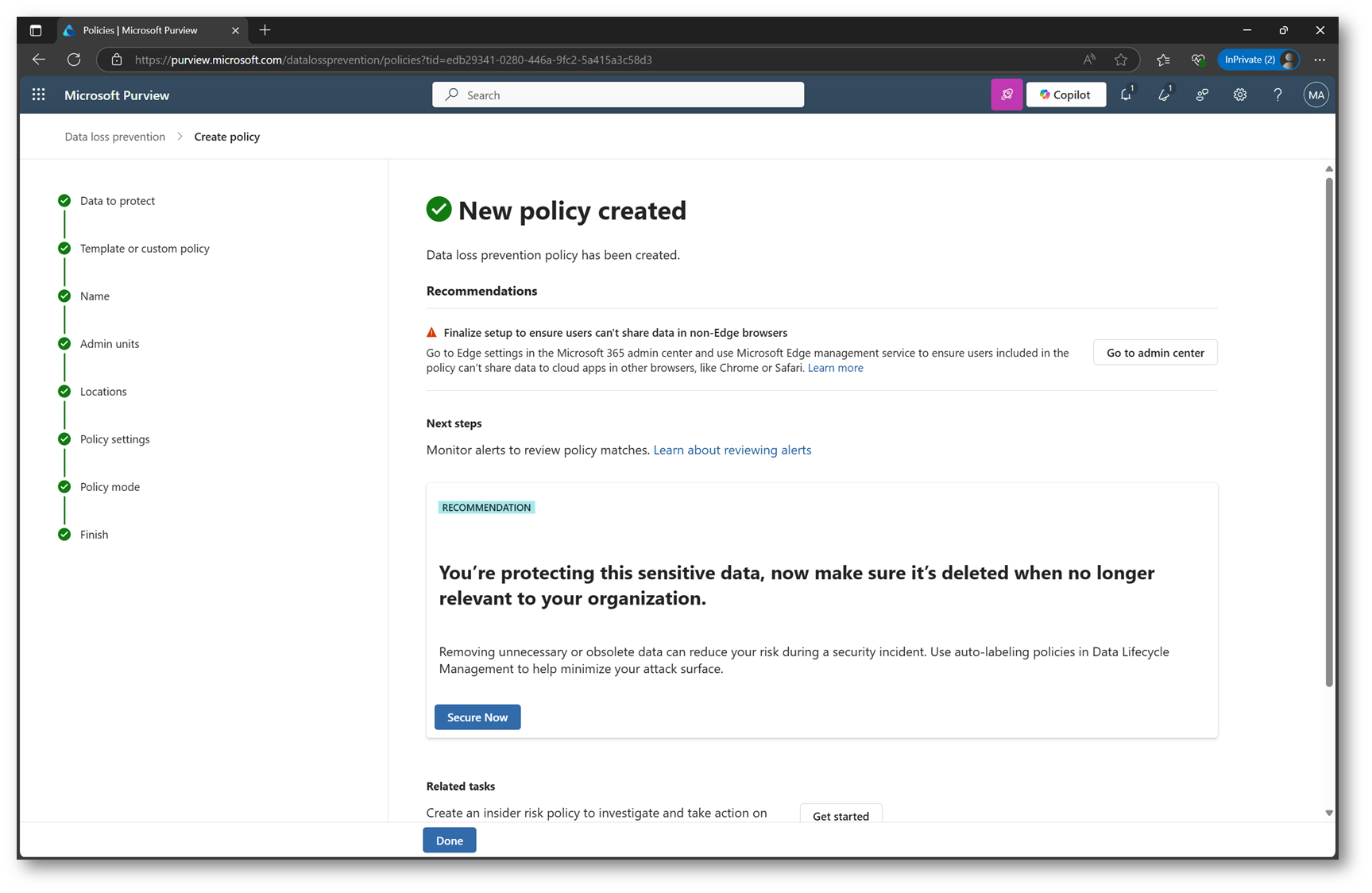The image size is (1372, 893).
Task: Click the pink Purview feedback icon
Action: [x=1007, y=95]
